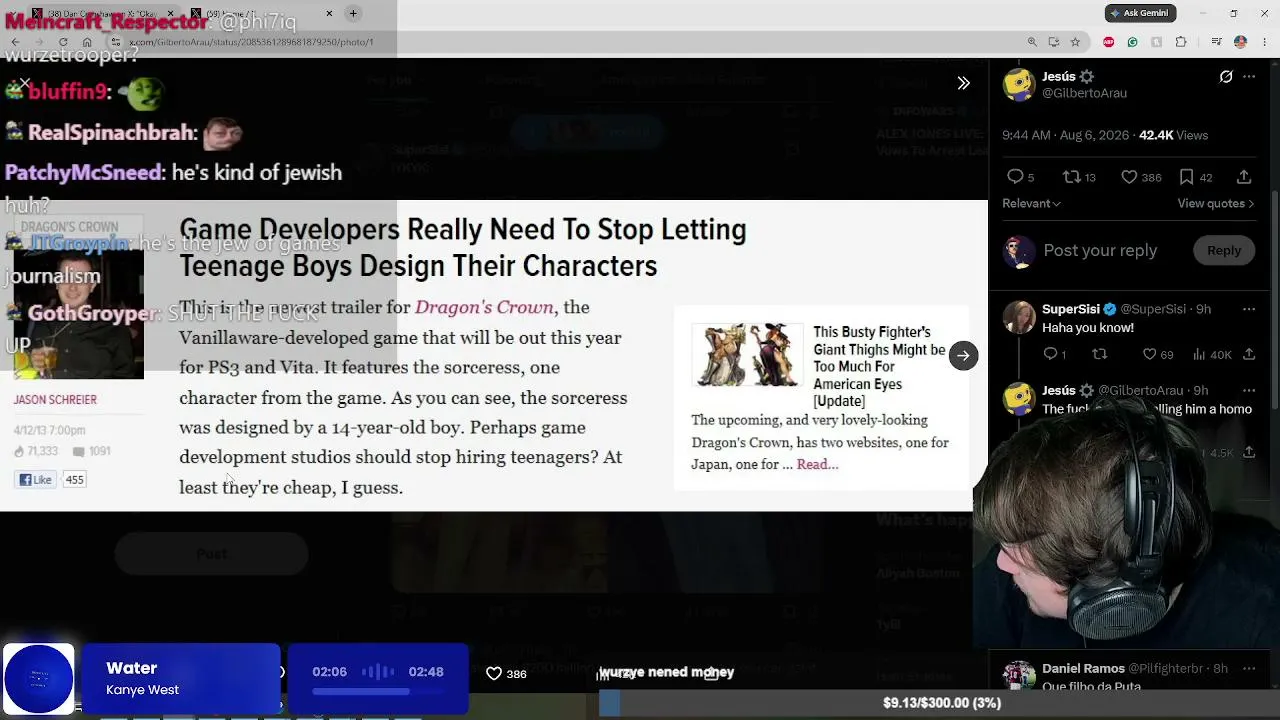Open the ABP extension icon

[1108, 42]
